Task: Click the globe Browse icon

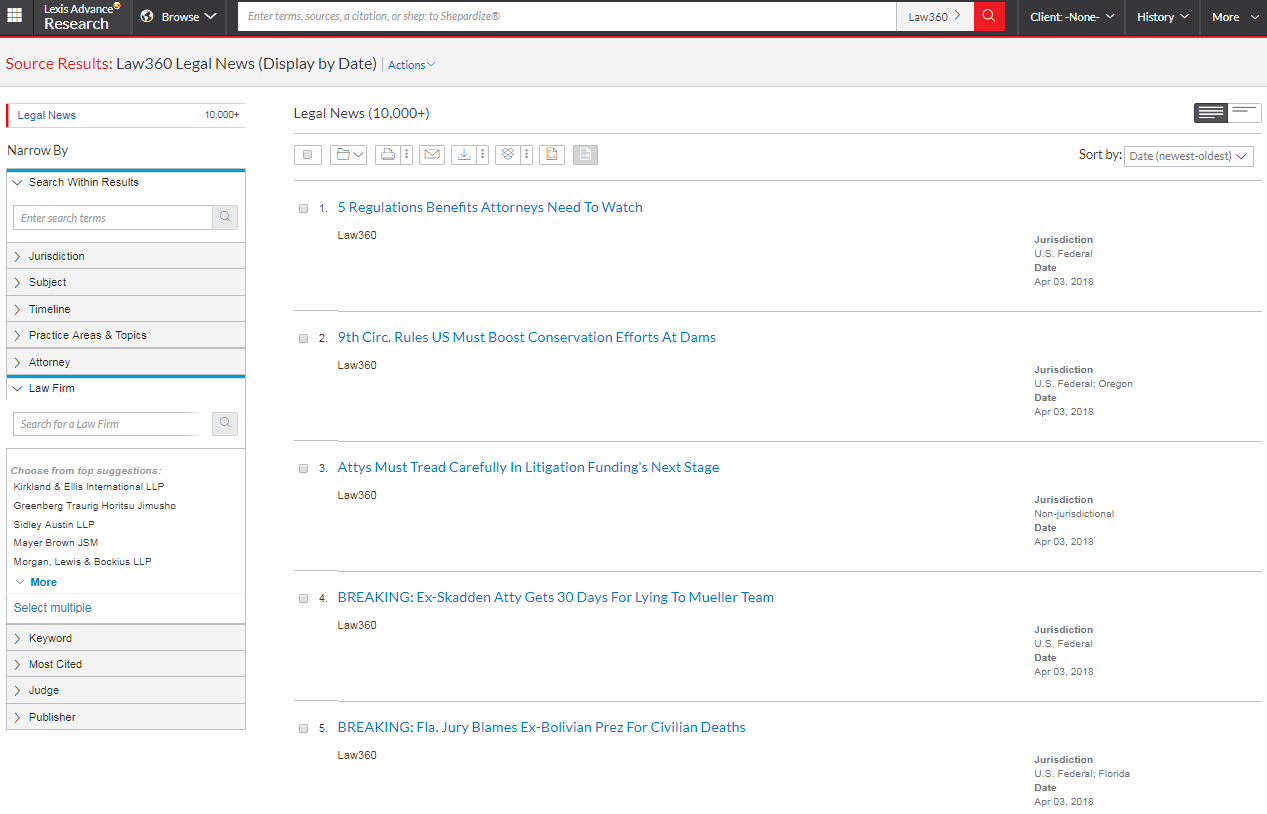Action: click(147, 16)
